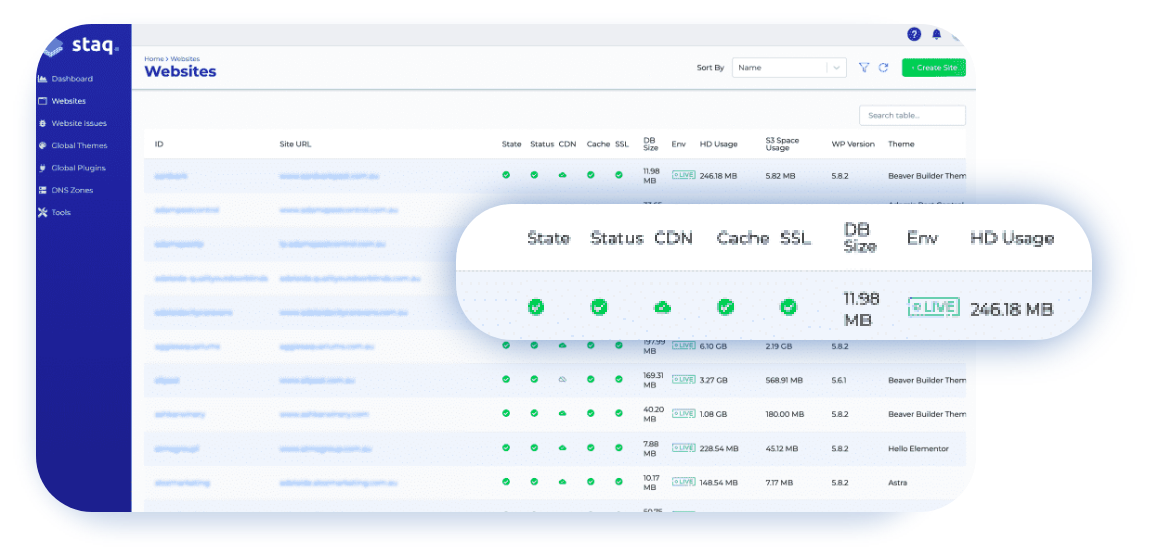Open help via question mark icon
This screenshot has width=1152, height=560.
pyautogui.click(x=914, y=34)
